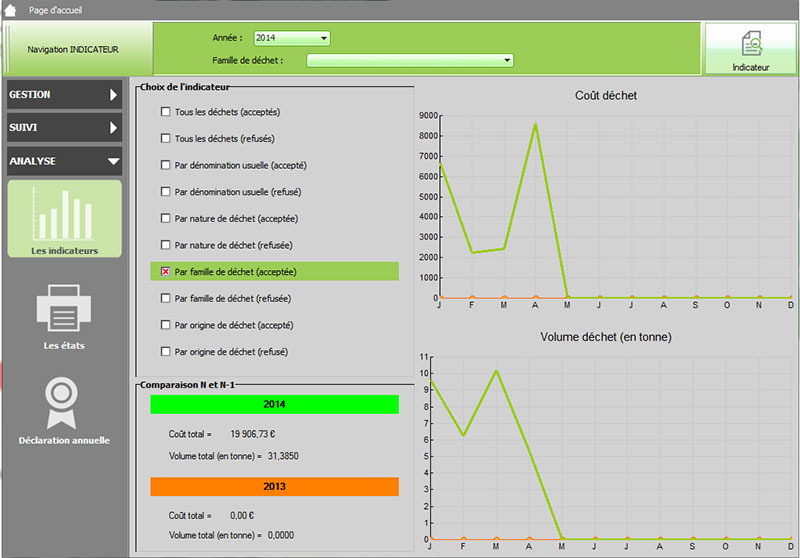
Task: Click the April peak on Coût déchet chart
Action: coord(535,124)
